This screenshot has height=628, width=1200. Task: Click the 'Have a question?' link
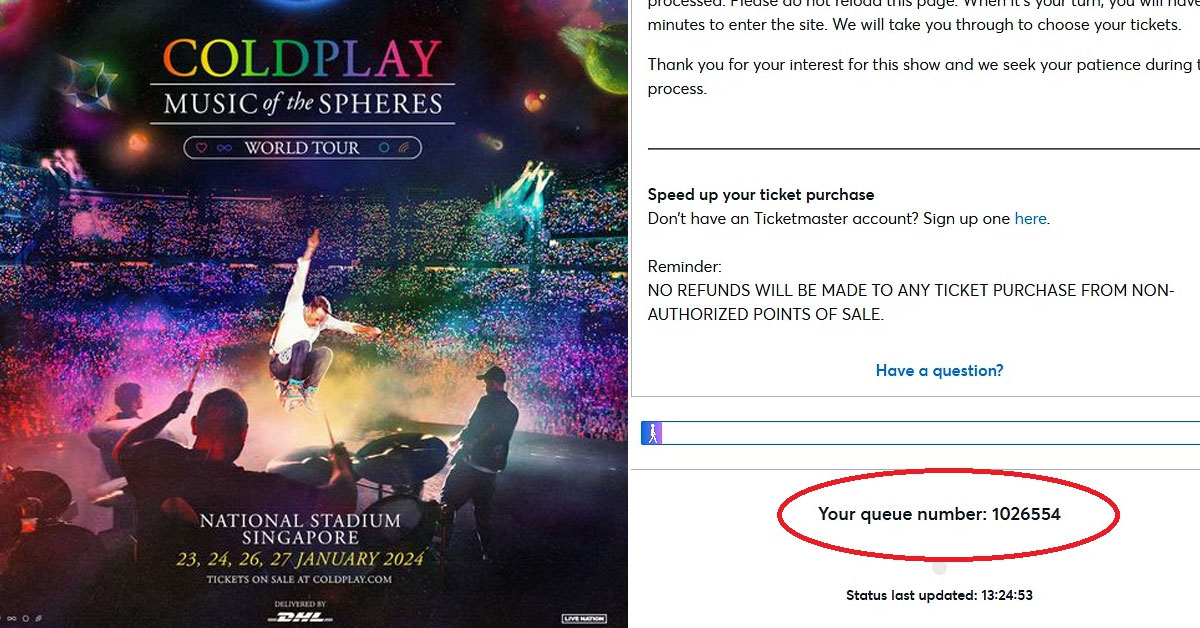[x=938, y=370]
